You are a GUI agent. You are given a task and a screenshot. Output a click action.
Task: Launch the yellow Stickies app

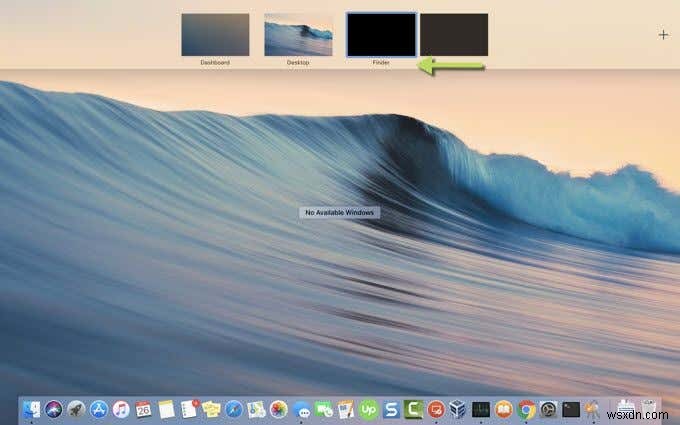[x=211, y=409]
